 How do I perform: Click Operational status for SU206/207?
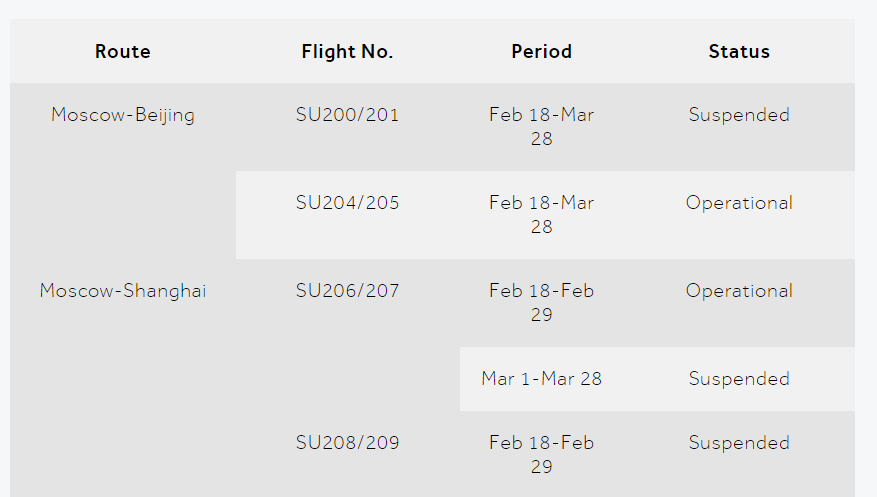pos(739,291)
